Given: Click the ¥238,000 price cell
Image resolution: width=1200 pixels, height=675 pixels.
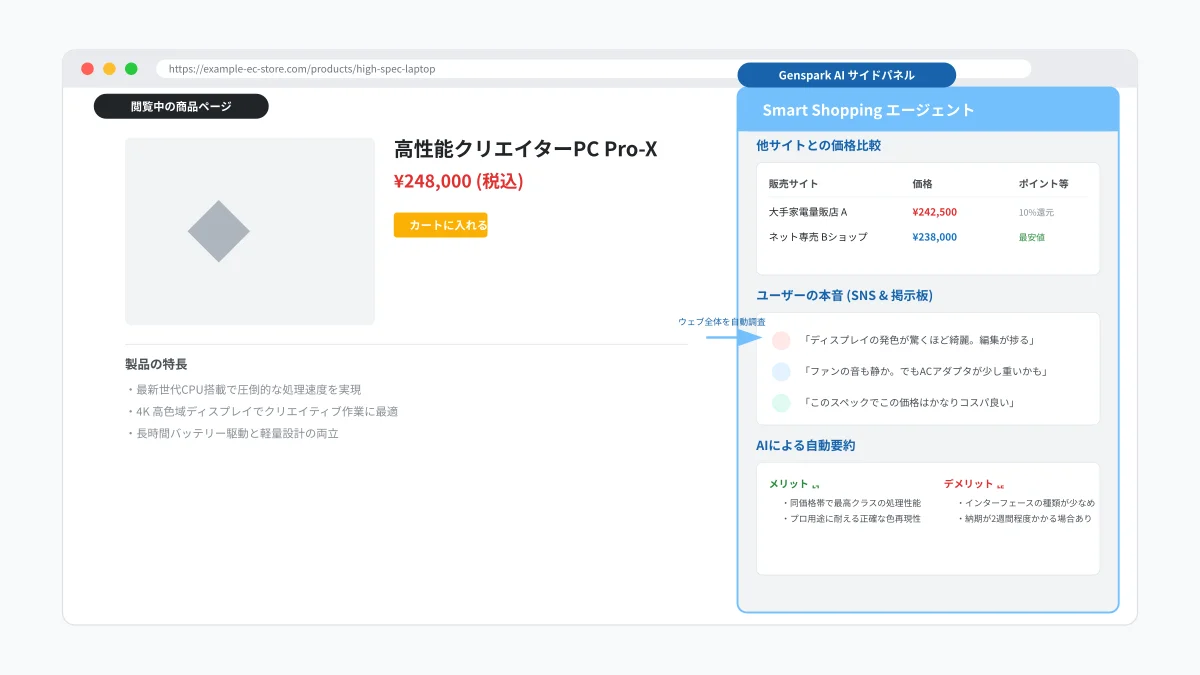Looking at the screenshot, I should tap(934, 237).
